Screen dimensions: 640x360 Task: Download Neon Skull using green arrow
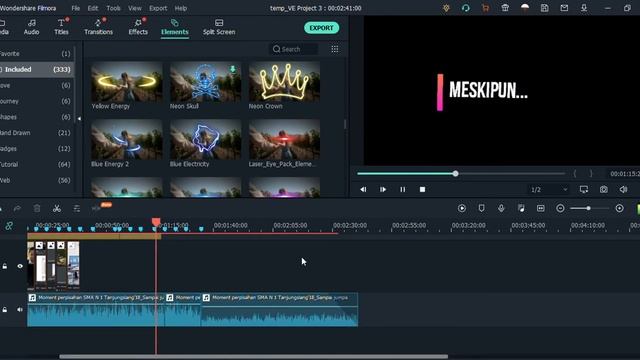(233, 69)
